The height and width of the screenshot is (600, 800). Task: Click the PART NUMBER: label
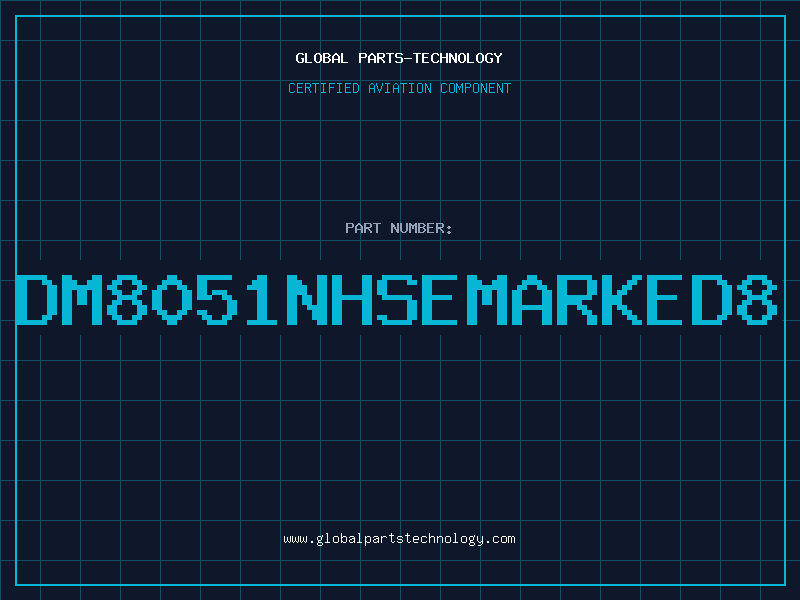tap(399, 228)
